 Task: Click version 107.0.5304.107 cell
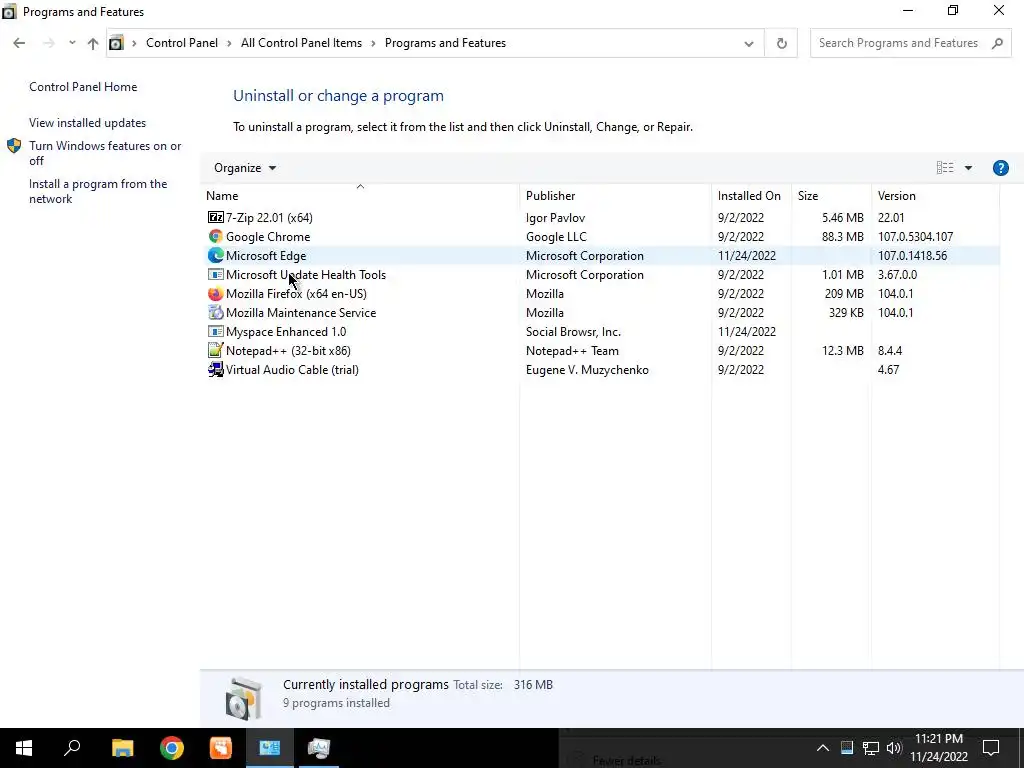coord(915,236)
